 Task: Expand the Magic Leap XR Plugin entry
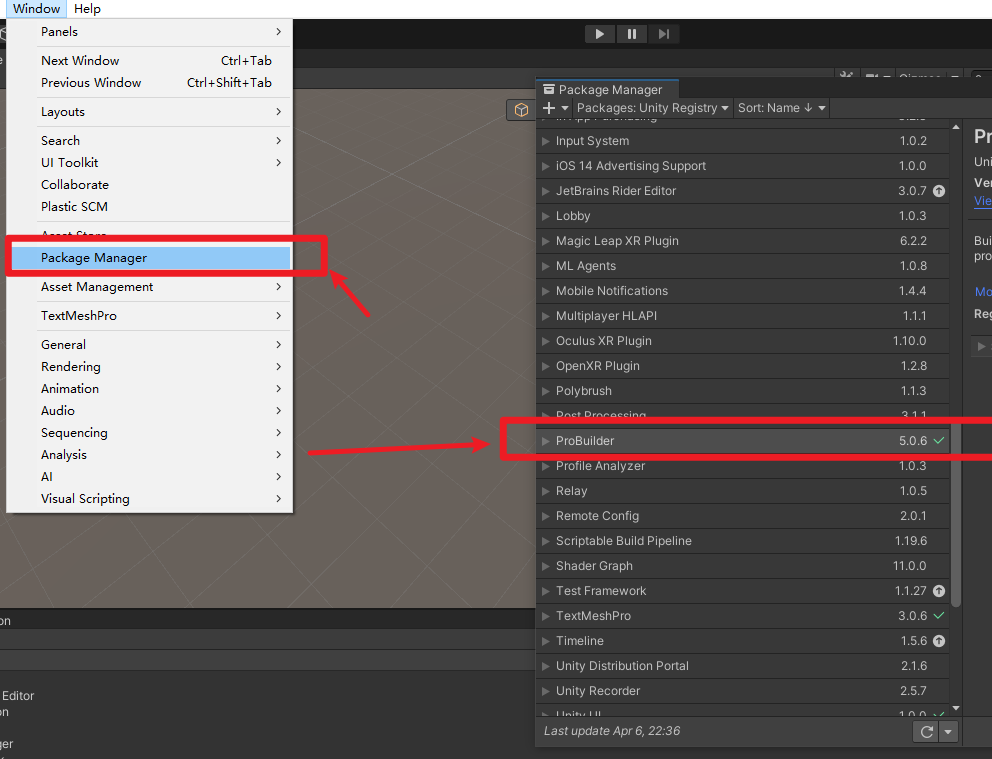point(545,241)
